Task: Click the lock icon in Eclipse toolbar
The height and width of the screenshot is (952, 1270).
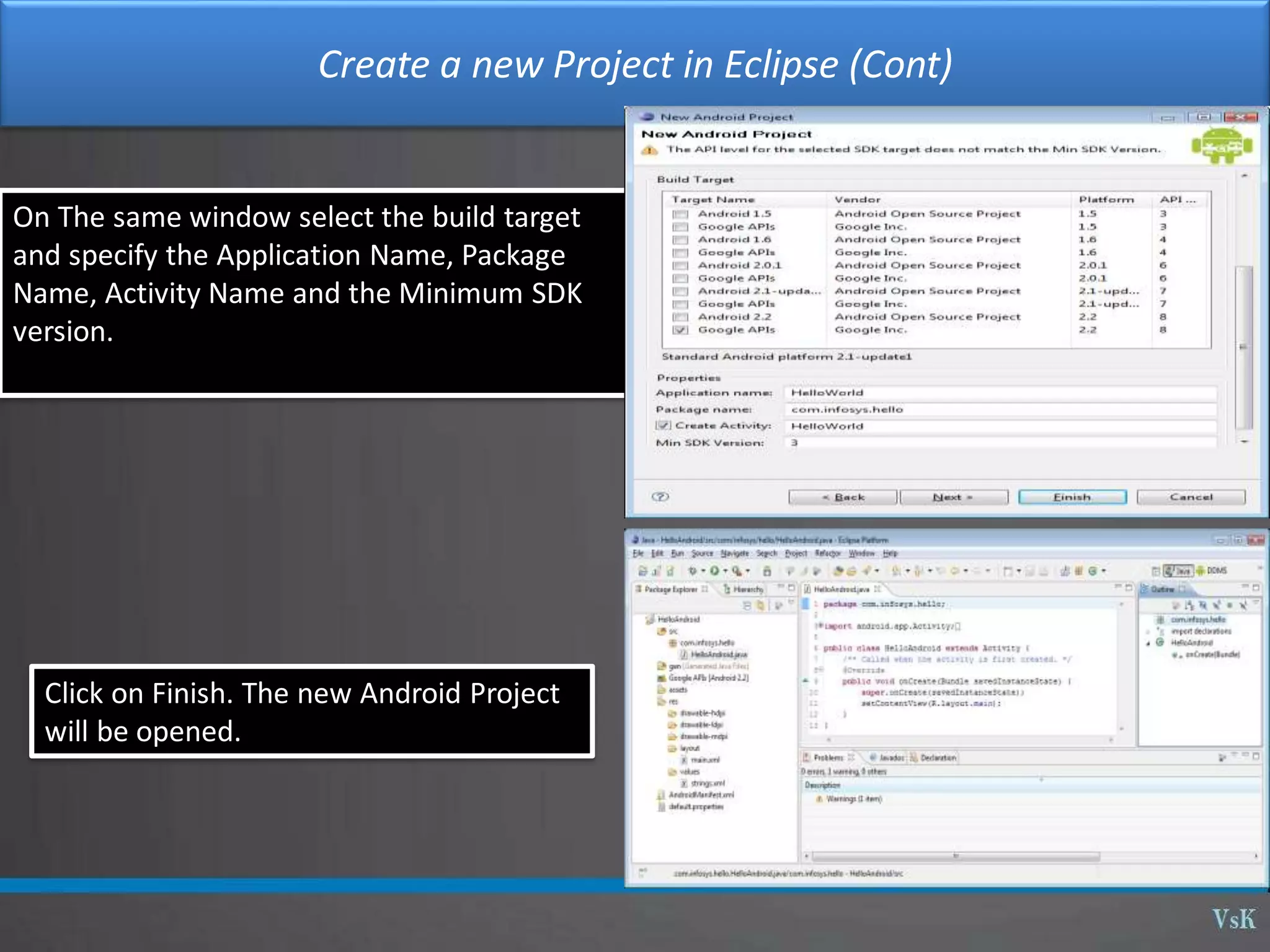Action: pos(767,571)
